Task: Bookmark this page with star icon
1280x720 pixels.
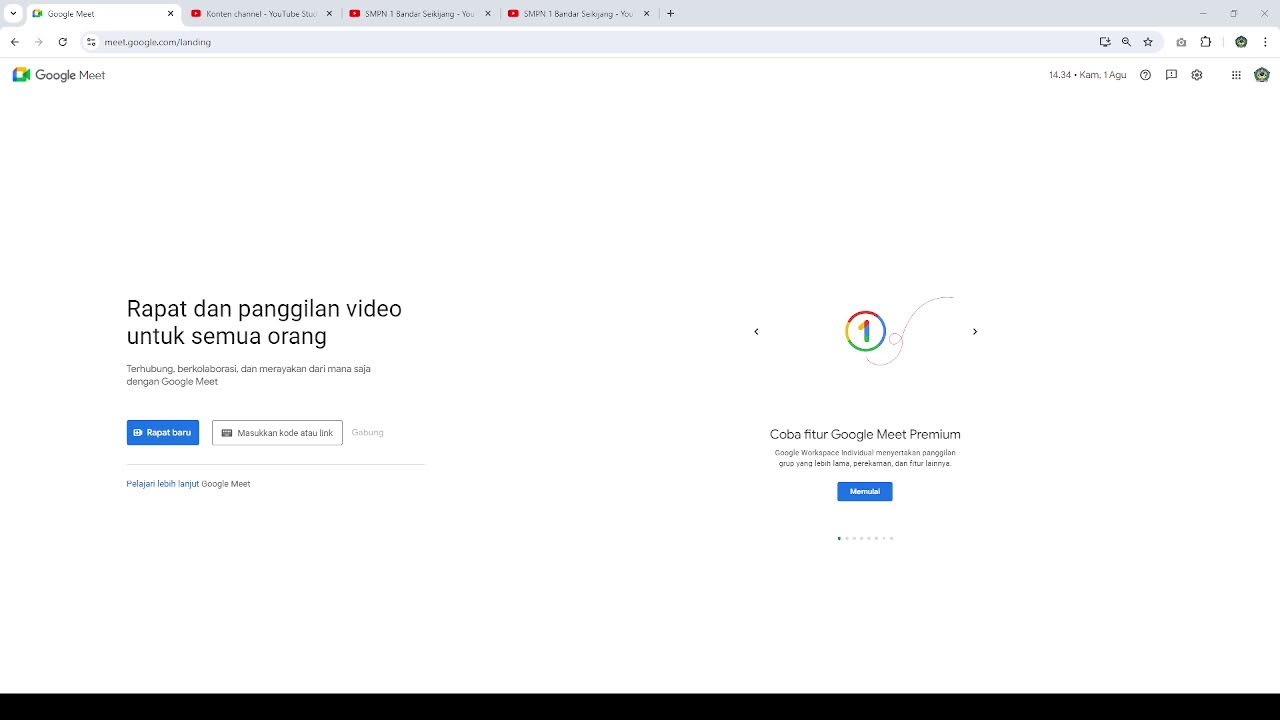Action: point(1148,42)
